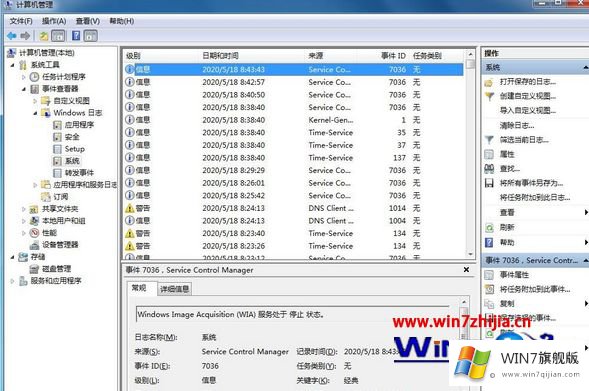Open log 属性 action
This screenshot has height=391, width=589.
(x=507, y=154)
